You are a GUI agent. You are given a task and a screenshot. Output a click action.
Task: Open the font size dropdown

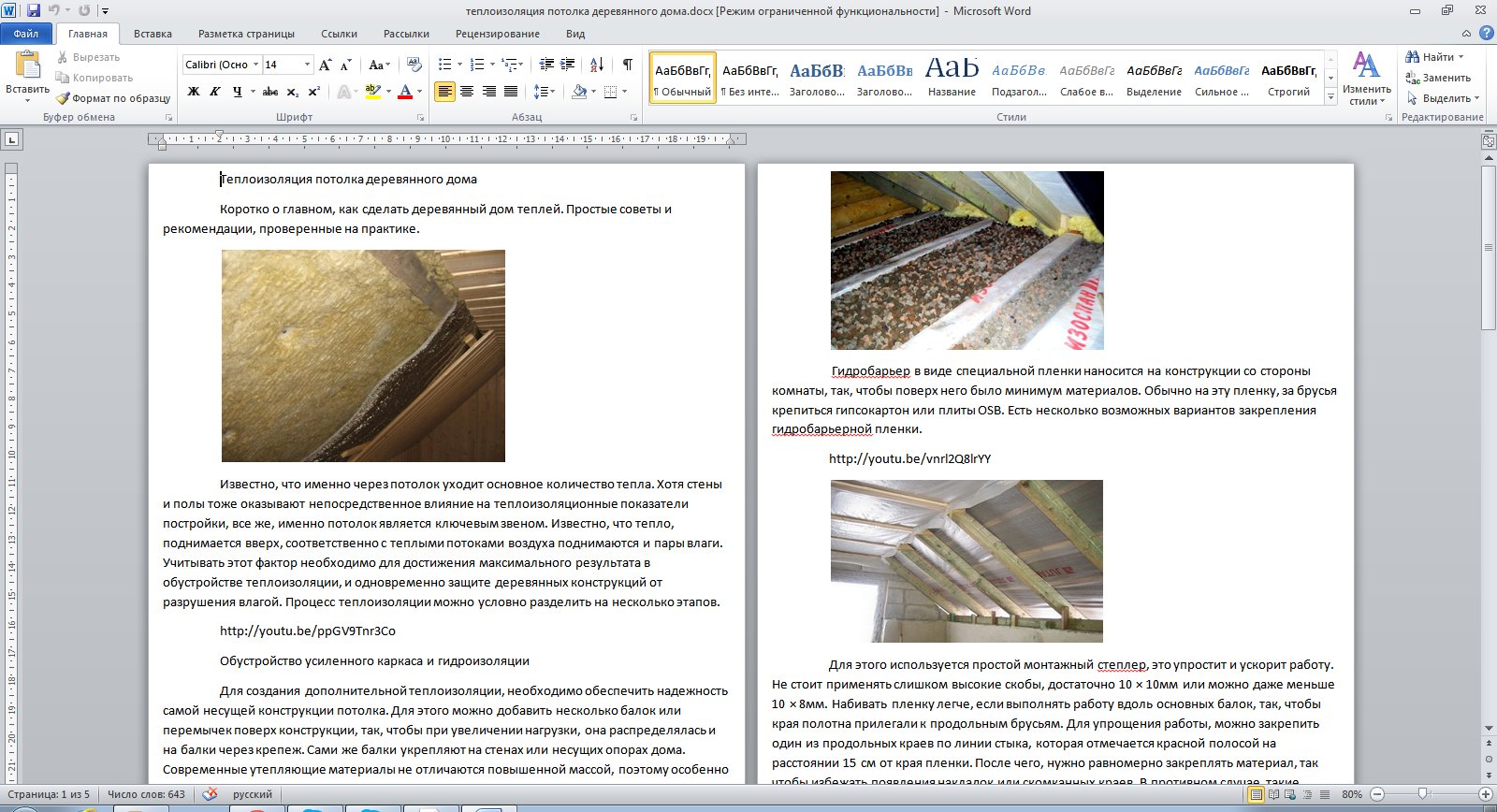(287, 65)
